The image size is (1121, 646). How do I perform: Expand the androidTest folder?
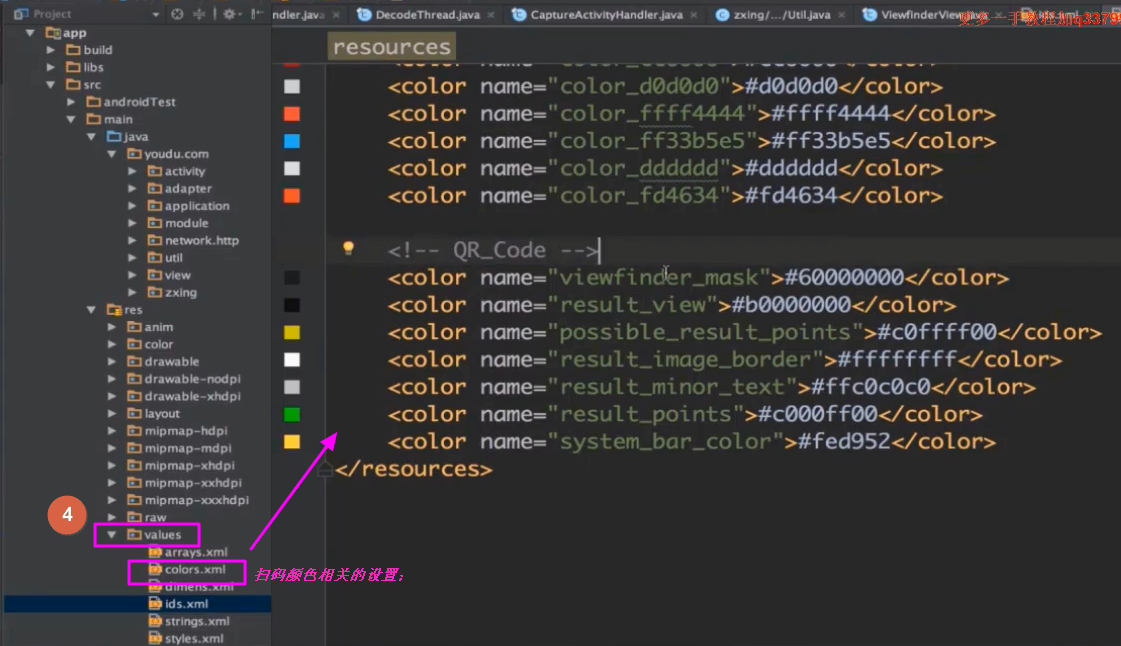pyautogui.click(x=71, y=102)
